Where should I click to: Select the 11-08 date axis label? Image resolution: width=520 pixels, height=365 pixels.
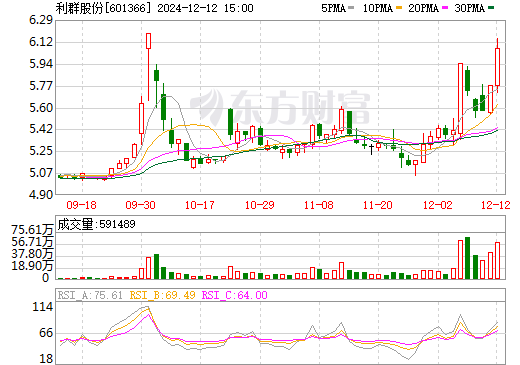click(x=319, y=205)
